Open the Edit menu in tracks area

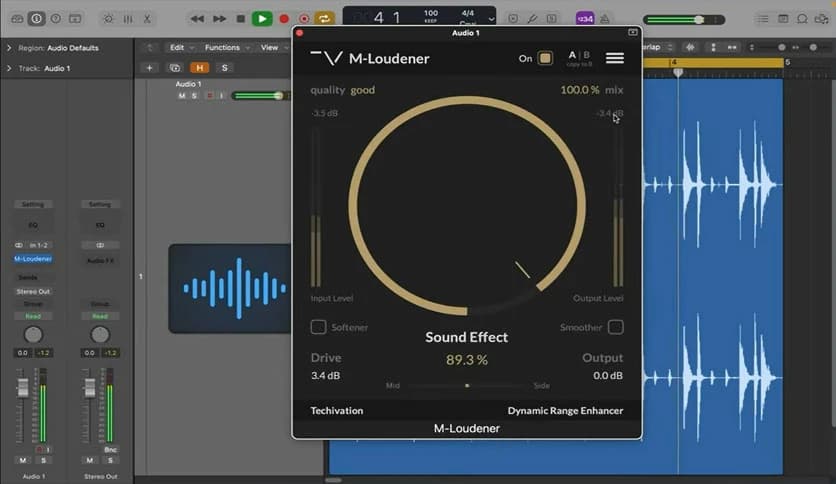pyautogui.click(x=177, y=47)
